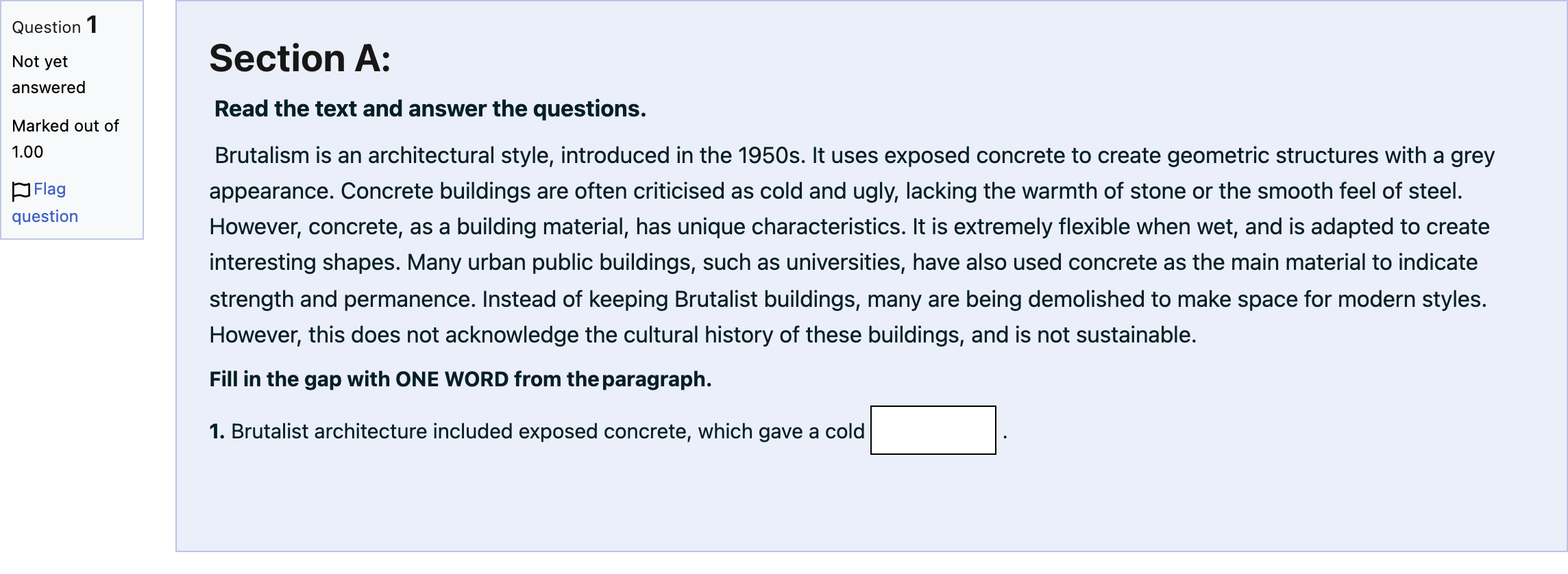Click the word 'appearance' in the paragraph
Screen dimensions: 1568x574
click(x=271, y=192)
